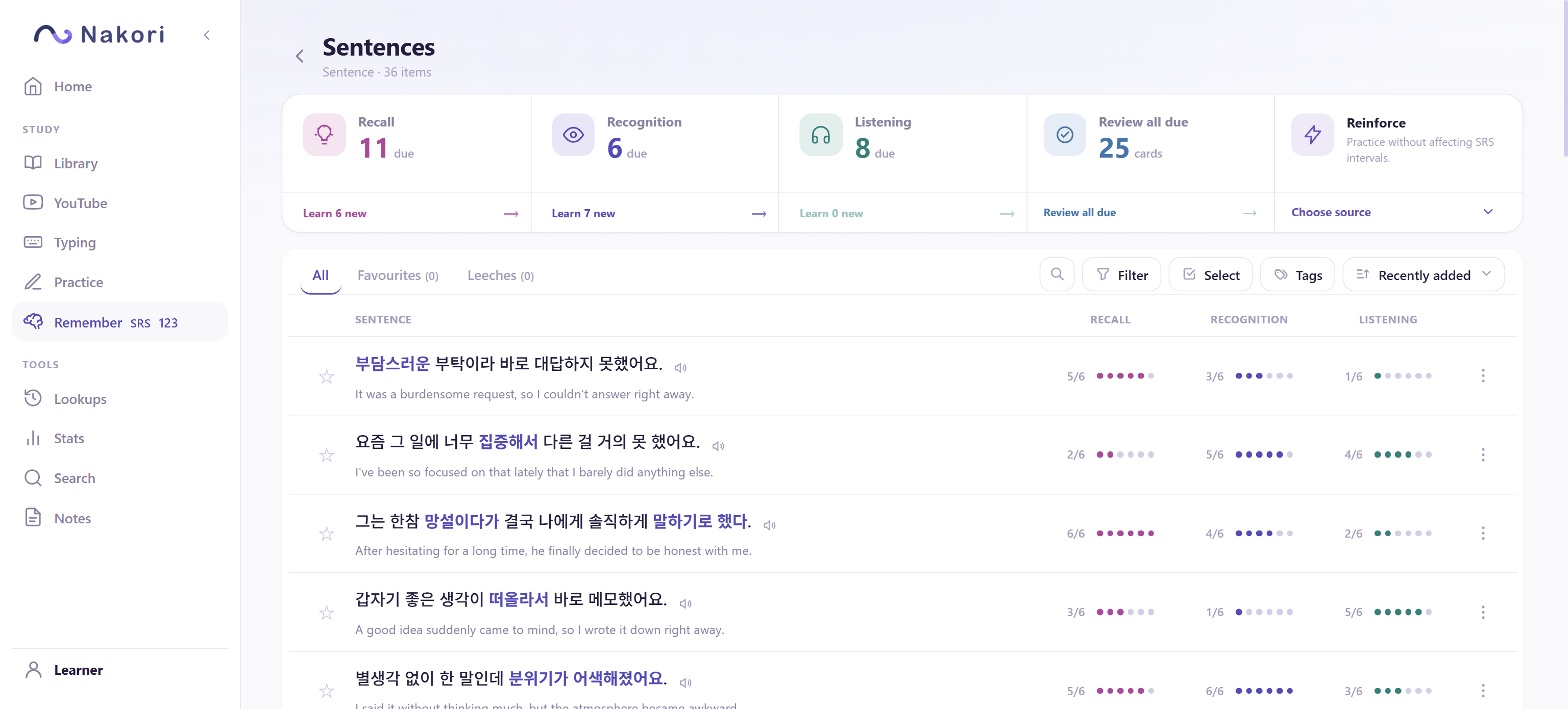The height and width of the screenshot is (709, 1568).
Task: Click the Review all due link
Action: tap(1150, 212)
